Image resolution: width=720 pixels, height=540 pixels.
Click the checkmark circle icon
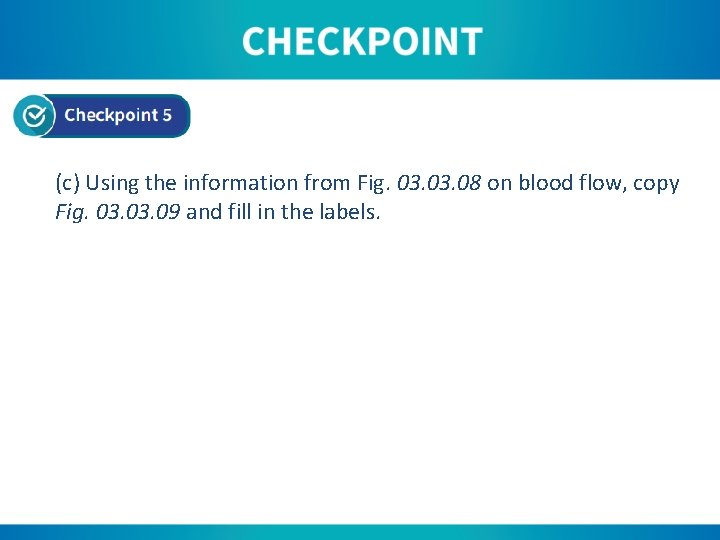(x=34, y=116)
